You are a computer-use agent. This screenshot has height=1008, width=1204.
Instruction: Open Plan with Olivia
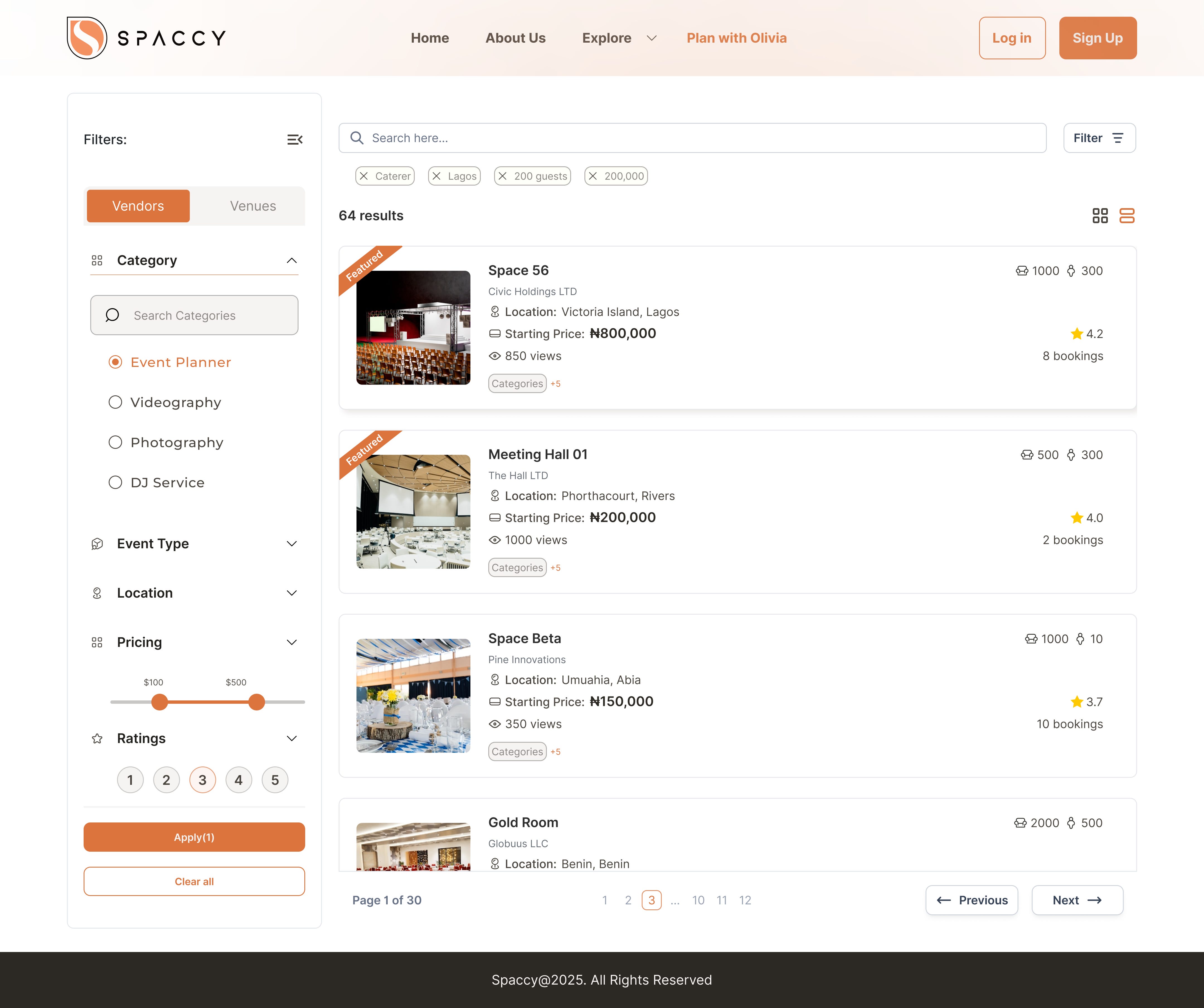pyautogui.click(x=737, y=38)
